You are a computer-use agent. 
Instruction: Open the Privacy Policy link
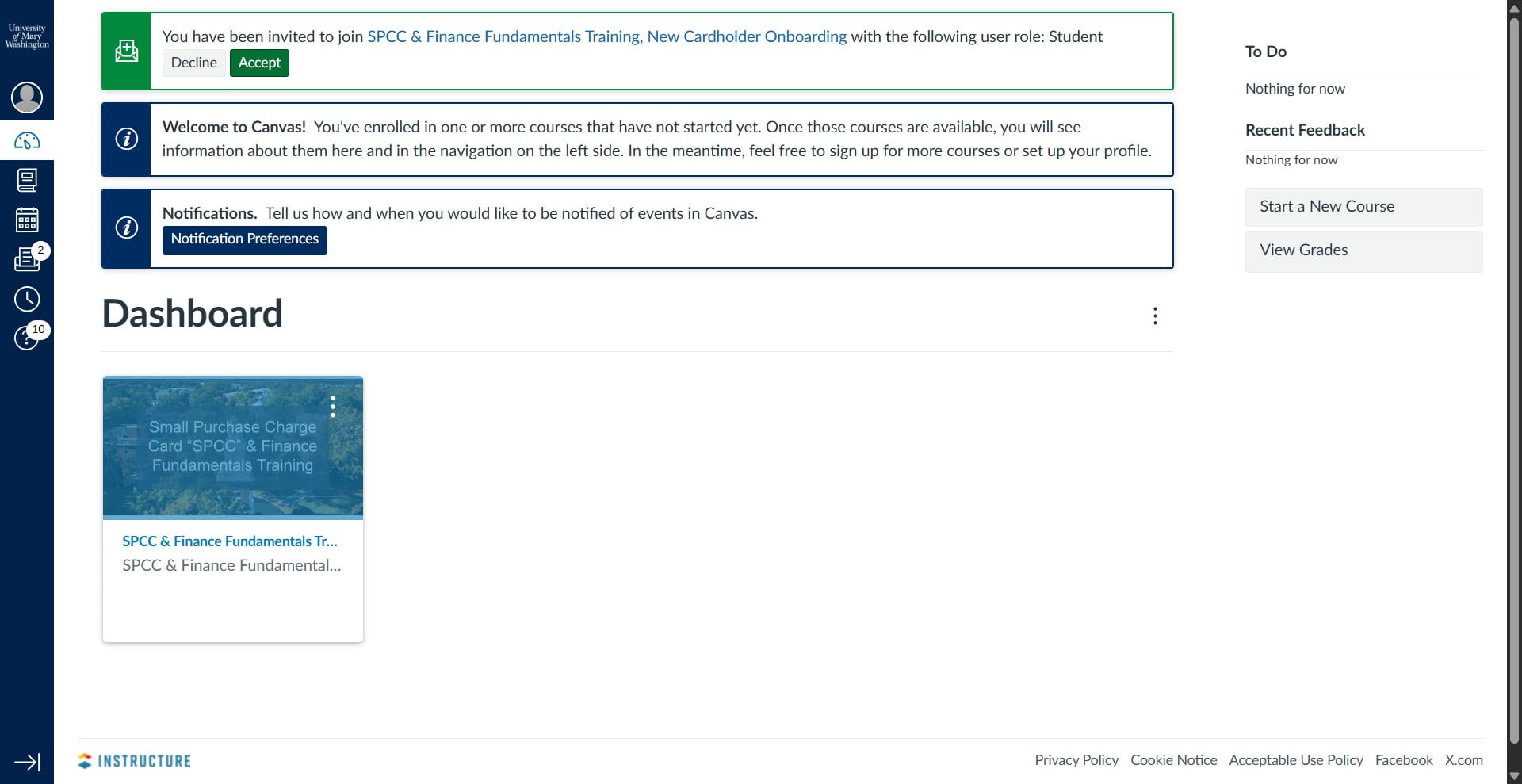(x=1076, y=759)
